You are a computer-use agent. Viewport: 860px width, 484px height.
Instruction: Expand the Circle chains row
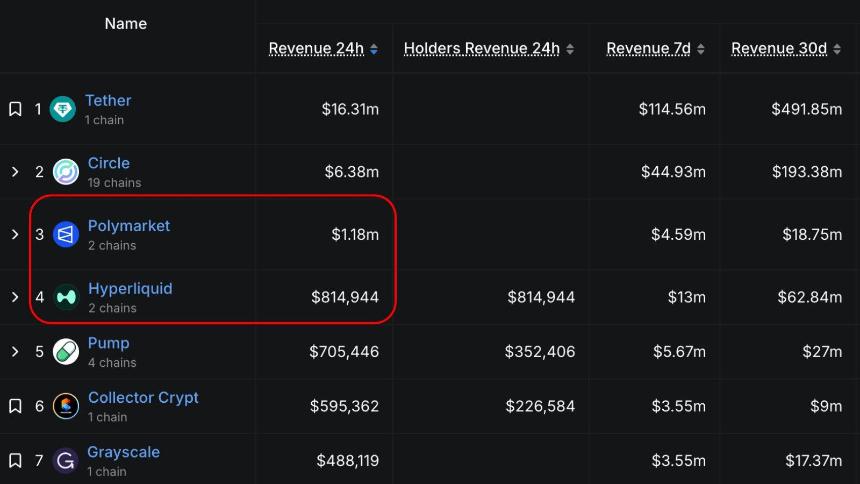coord(15,172)
